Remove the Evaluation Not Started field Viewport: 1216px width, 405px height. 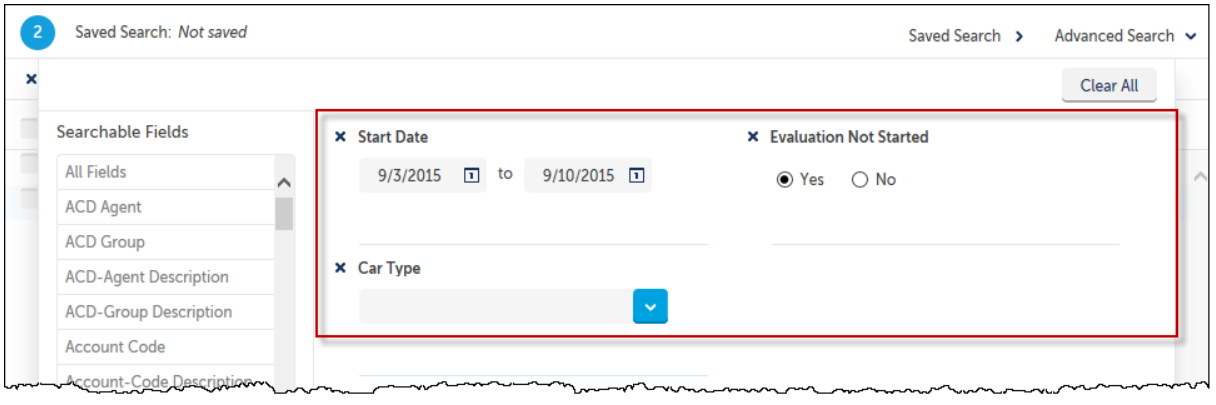coord(753,137)
